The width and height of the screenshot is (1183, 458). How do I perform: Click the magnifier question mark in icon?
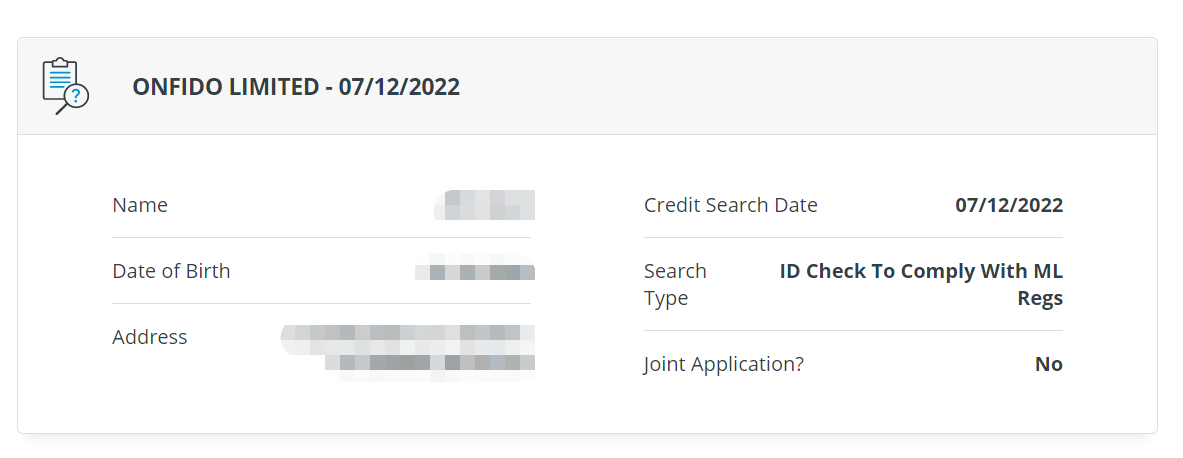76,96
